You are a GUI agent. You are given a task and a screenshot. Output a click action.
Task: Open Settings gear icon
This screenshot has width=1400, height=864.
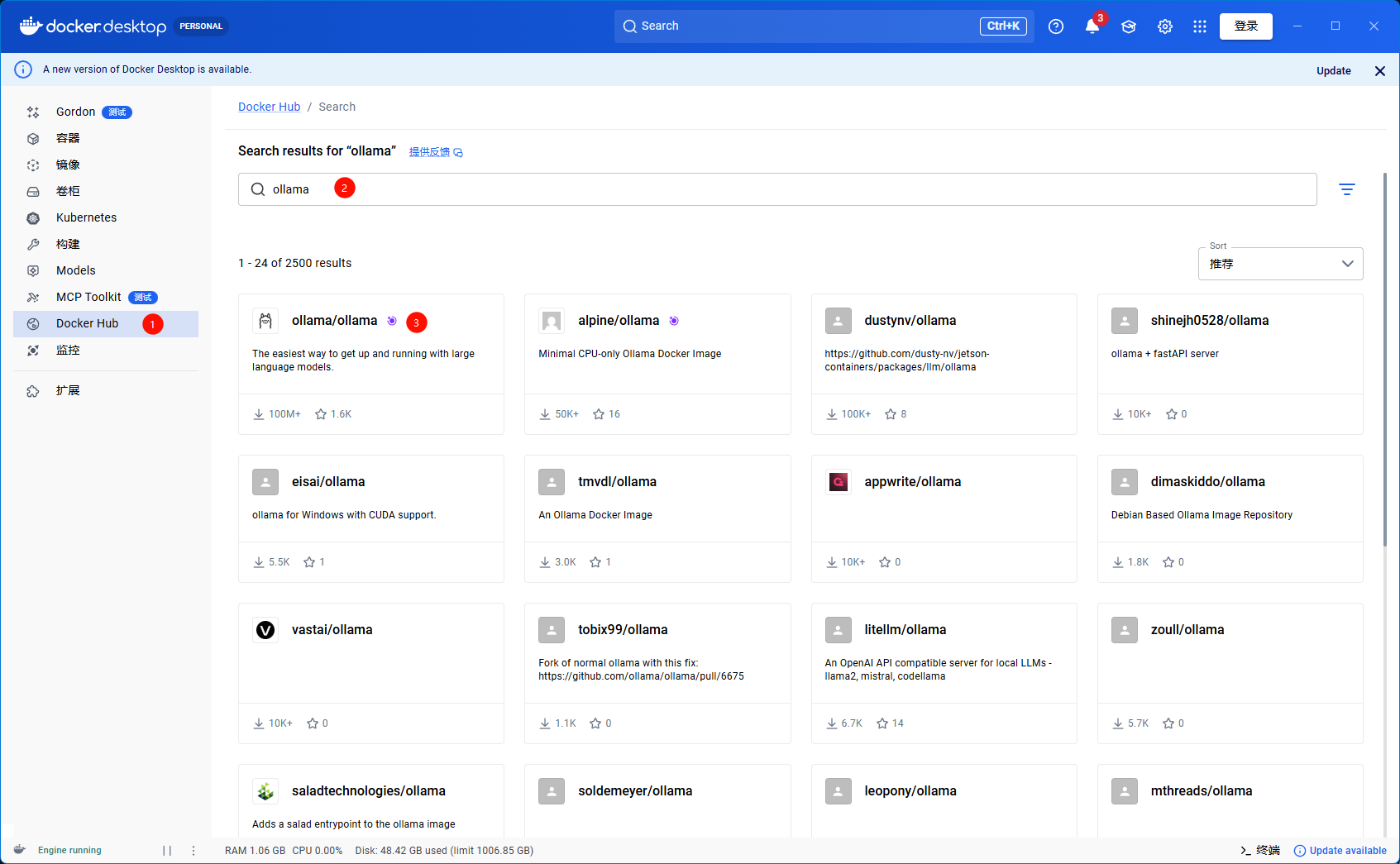[x=1165, y=26]
